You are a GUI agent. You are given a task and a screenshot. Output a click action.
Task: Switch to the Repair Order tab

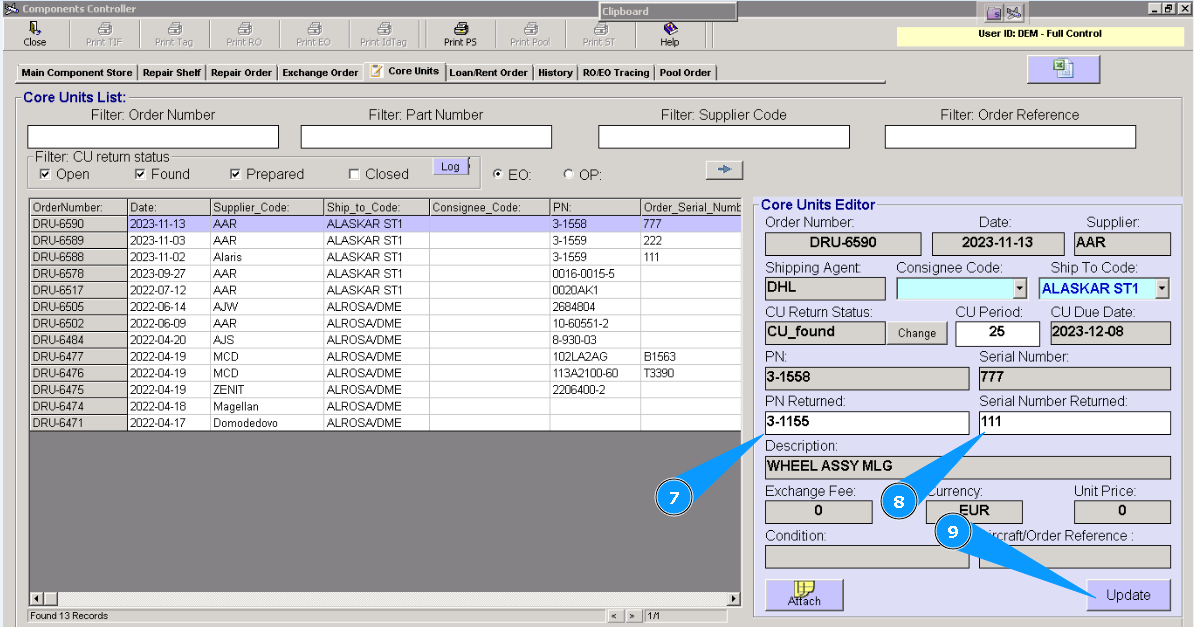(241, 73)
